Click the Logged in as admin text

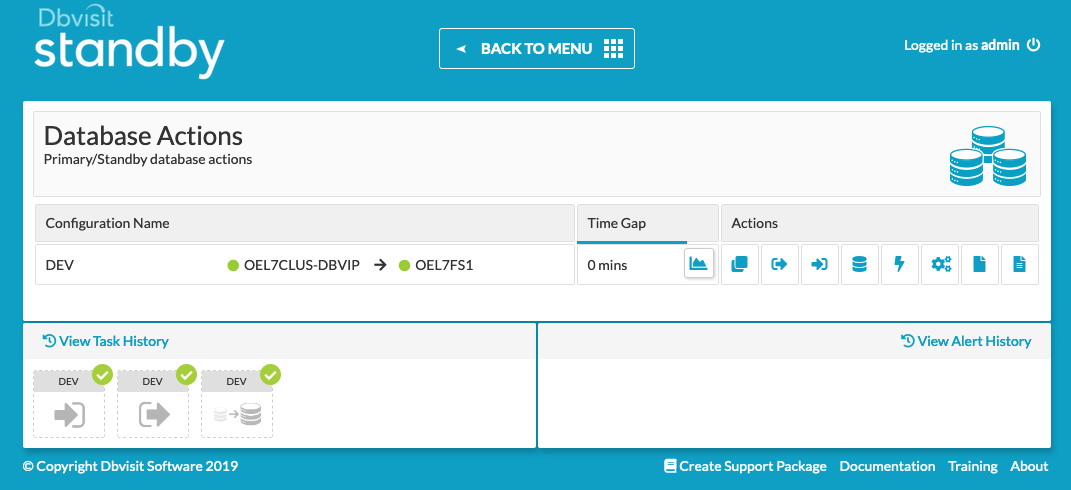click(962, 45)
